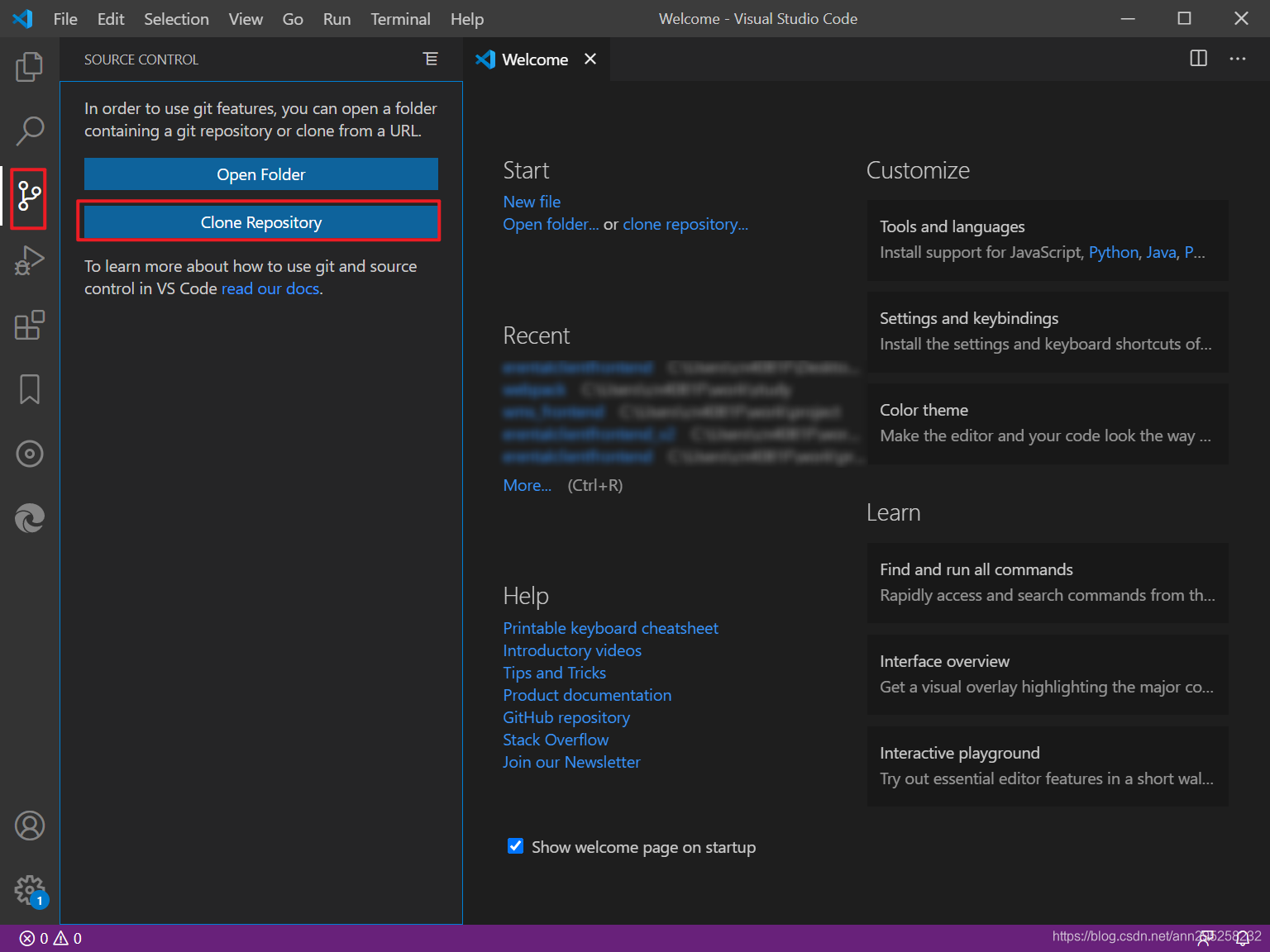Toggle Show welcome page on startup
Screen dimensions: 1270x952
515,846
